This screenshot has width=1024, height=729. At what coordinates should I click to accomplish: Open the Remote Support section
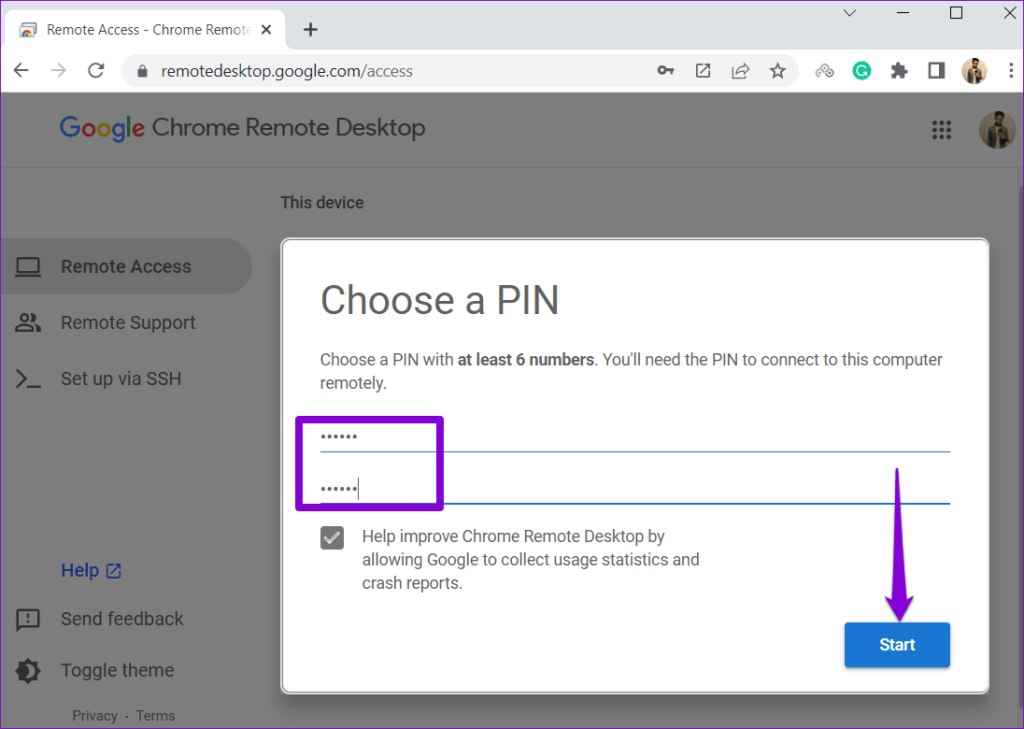[x=128, y=322]
